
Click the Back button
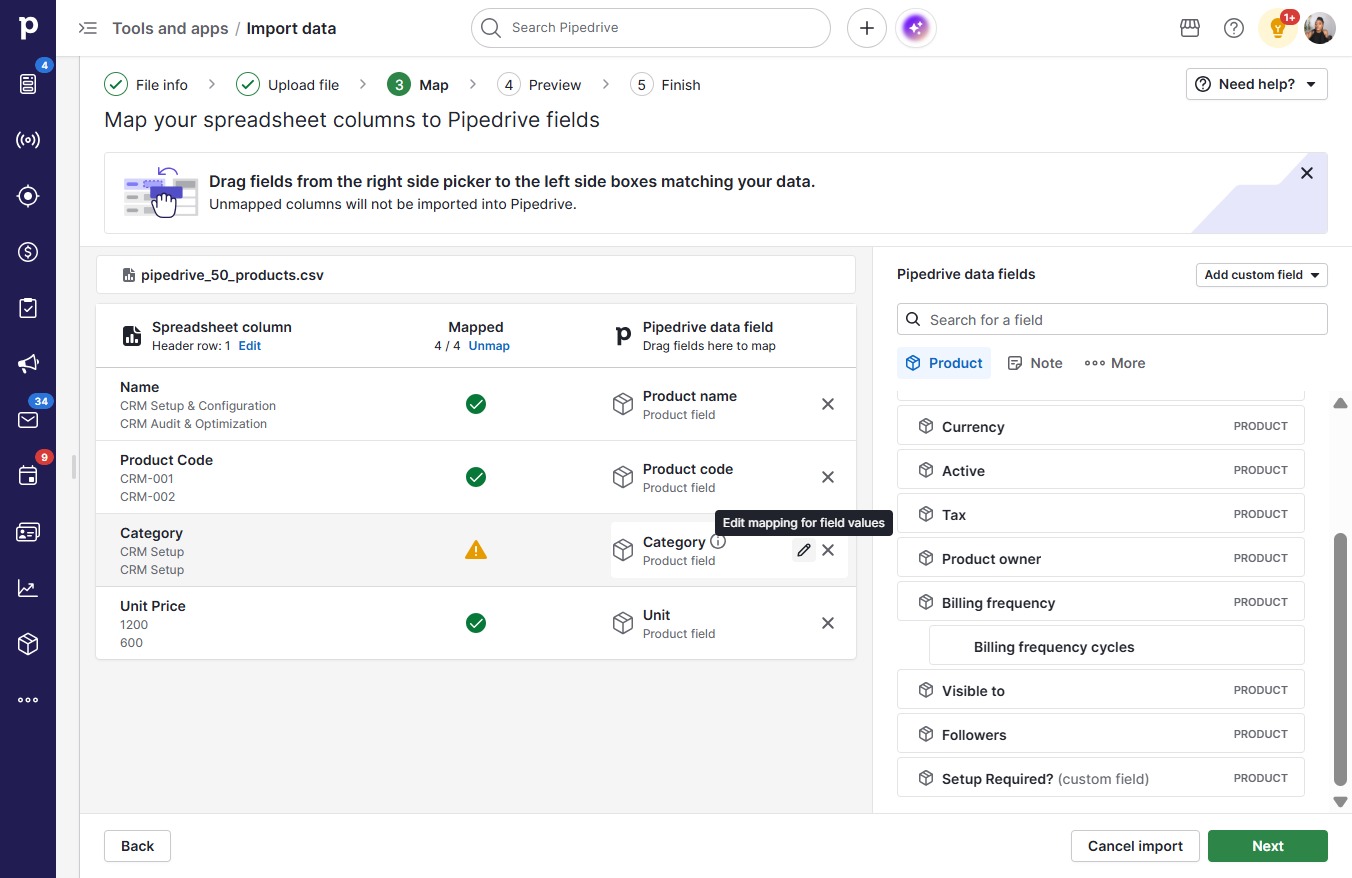tap(137, 846)
